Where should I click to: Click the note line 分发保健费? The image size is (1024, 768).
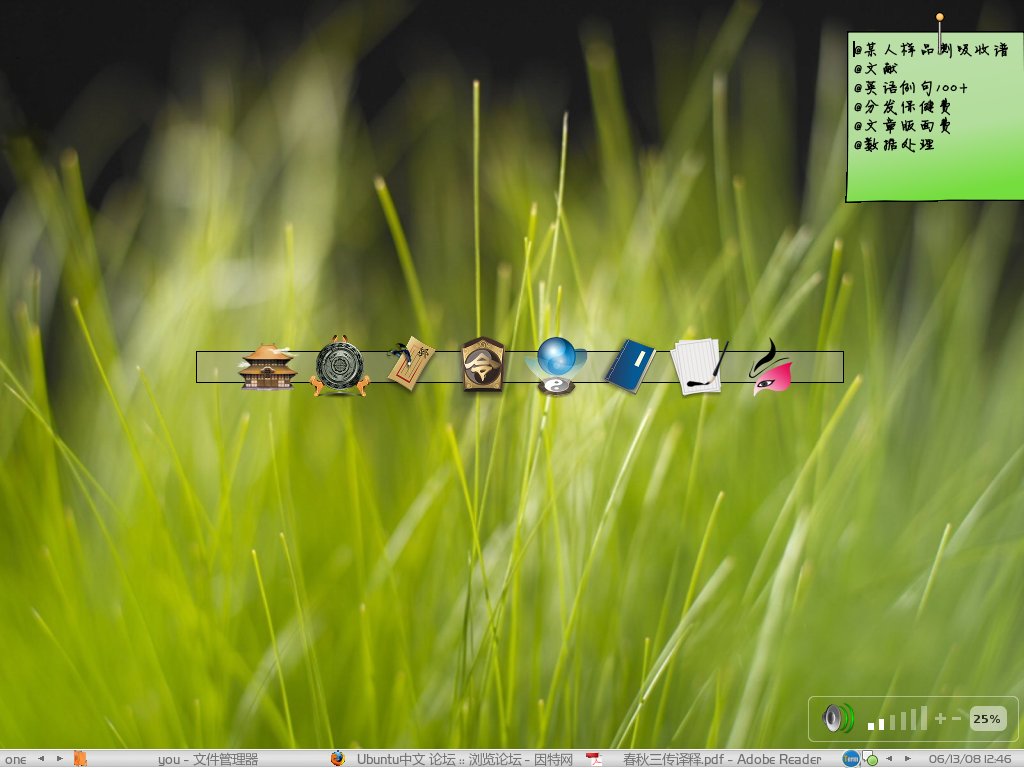[902, 106]
